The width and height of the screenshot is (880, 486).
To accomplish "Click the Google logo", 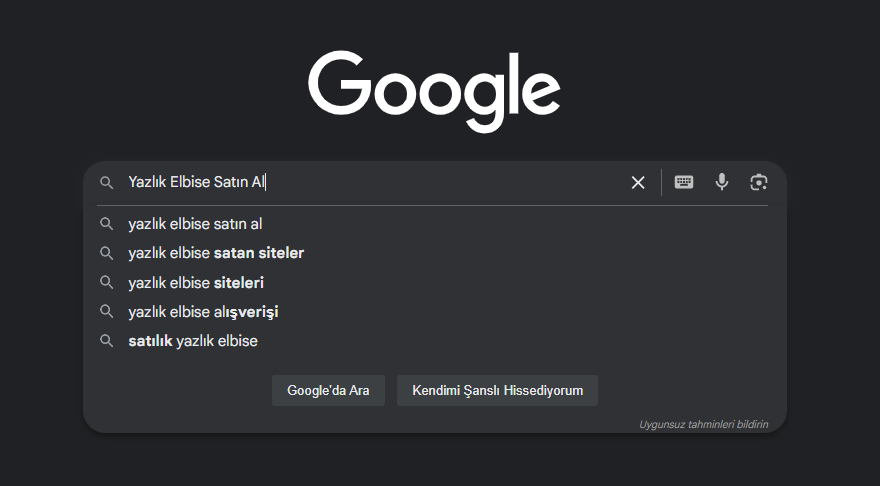I will [434, 91].
